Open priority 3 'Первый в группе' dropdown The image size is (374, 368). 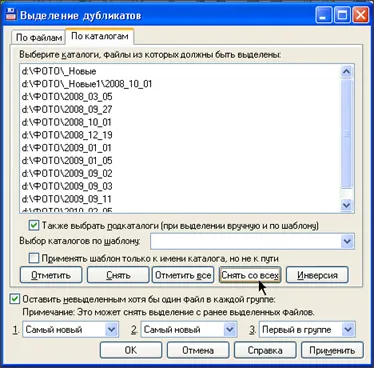click(348, 330)
